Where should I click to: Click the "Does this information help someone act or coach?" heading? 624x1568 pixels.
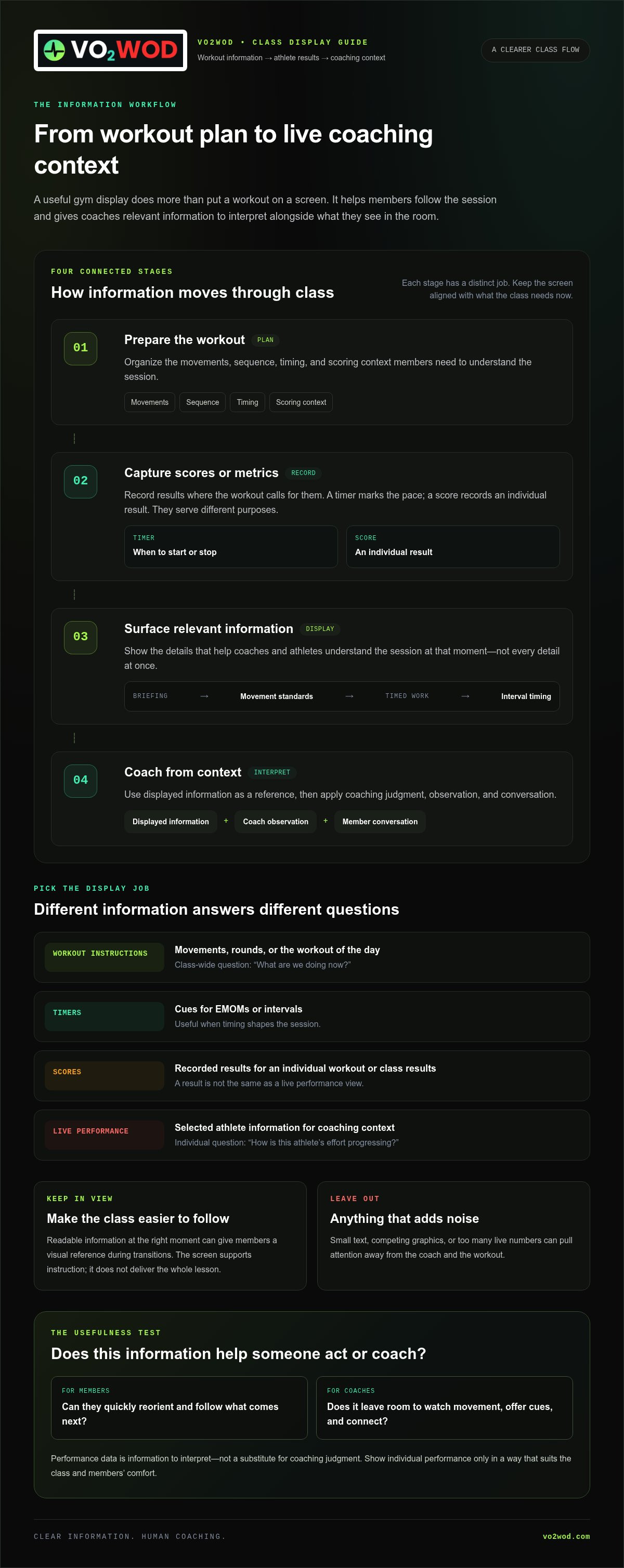(239, 1354)
